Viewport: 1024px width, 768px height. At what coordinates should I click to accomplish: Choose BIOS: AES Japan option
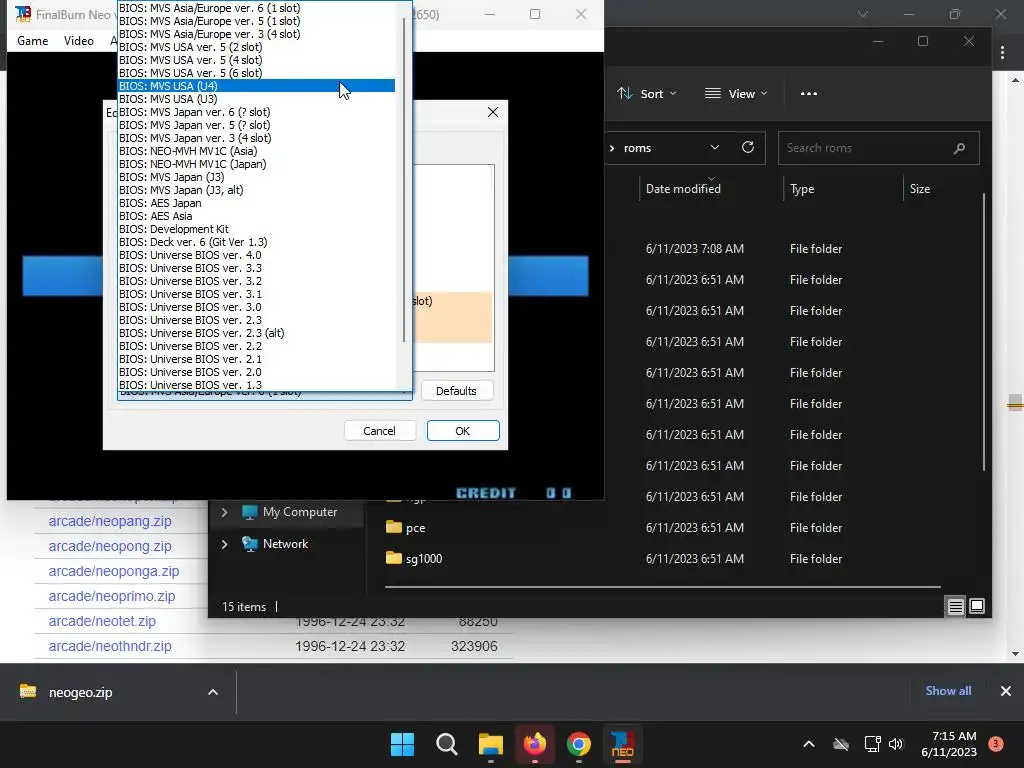pyautogui.click(x=256, y=203)
